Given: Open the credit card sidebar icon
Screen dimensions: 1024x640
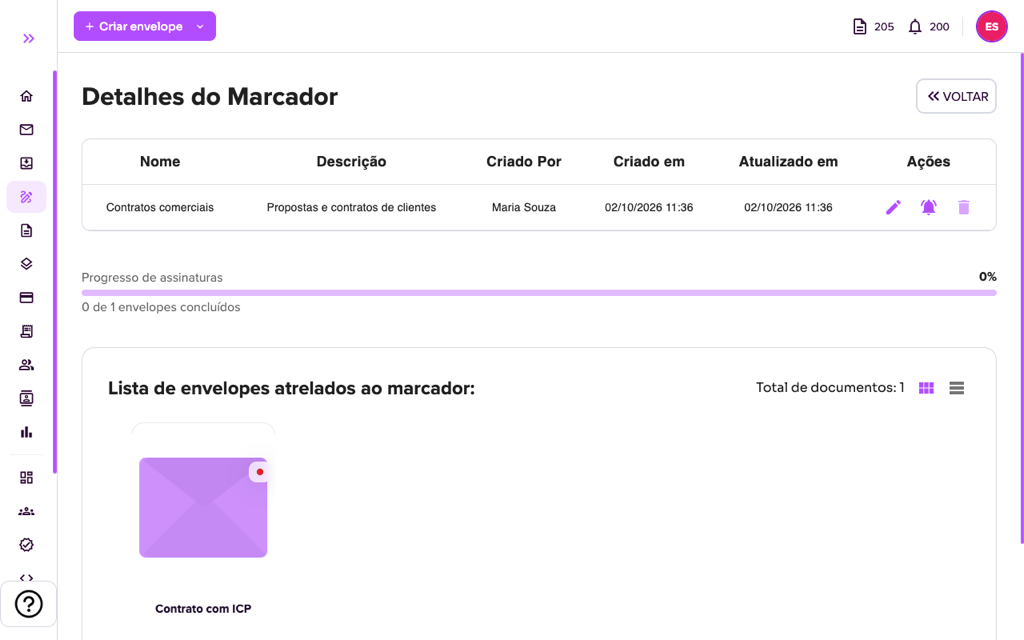Looking at the screenshot, I should 26,298.
